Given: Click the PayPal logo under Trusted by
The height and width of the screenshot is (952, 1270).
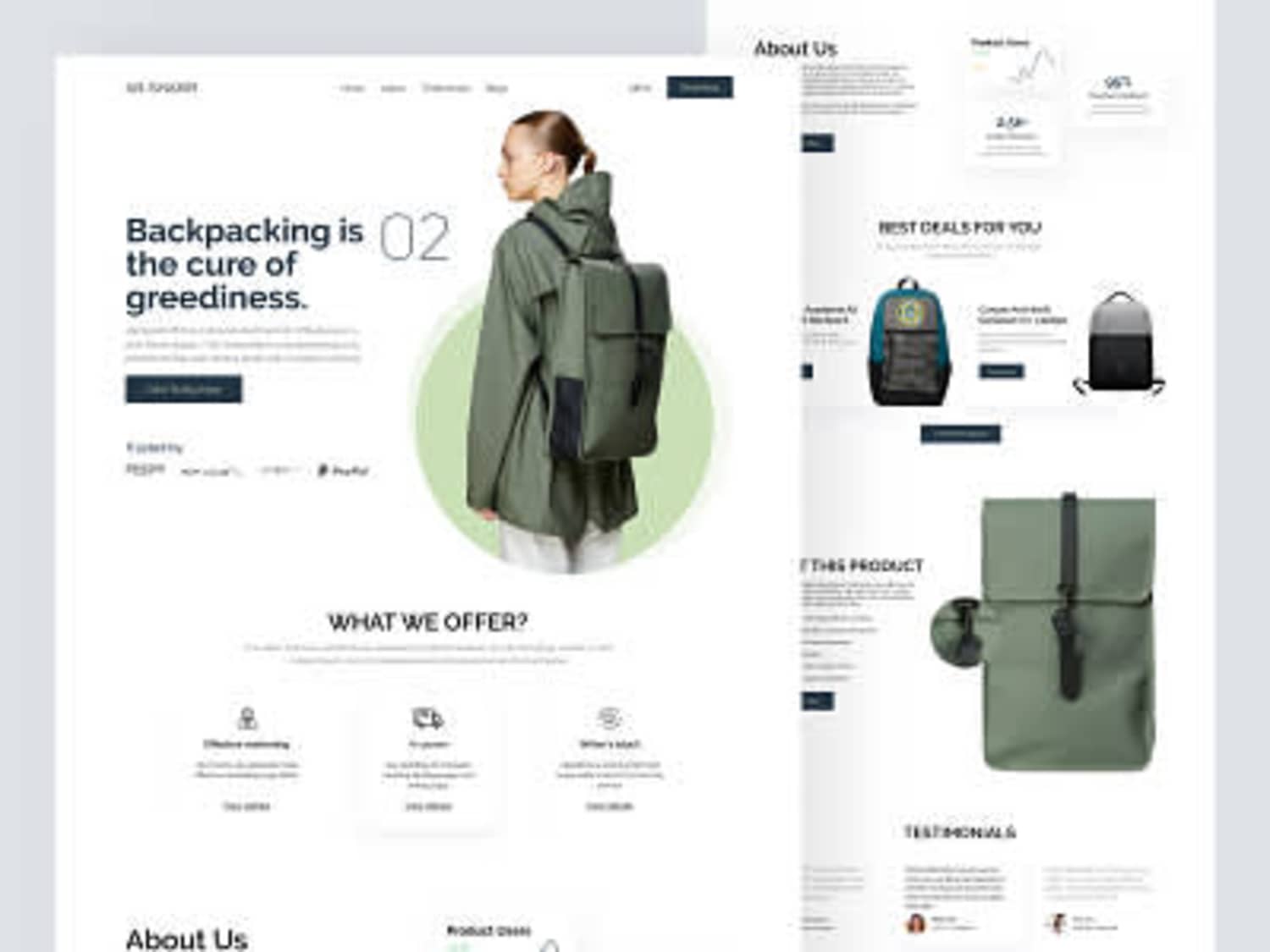Looking at the screenshot, I should click(343, 470).
